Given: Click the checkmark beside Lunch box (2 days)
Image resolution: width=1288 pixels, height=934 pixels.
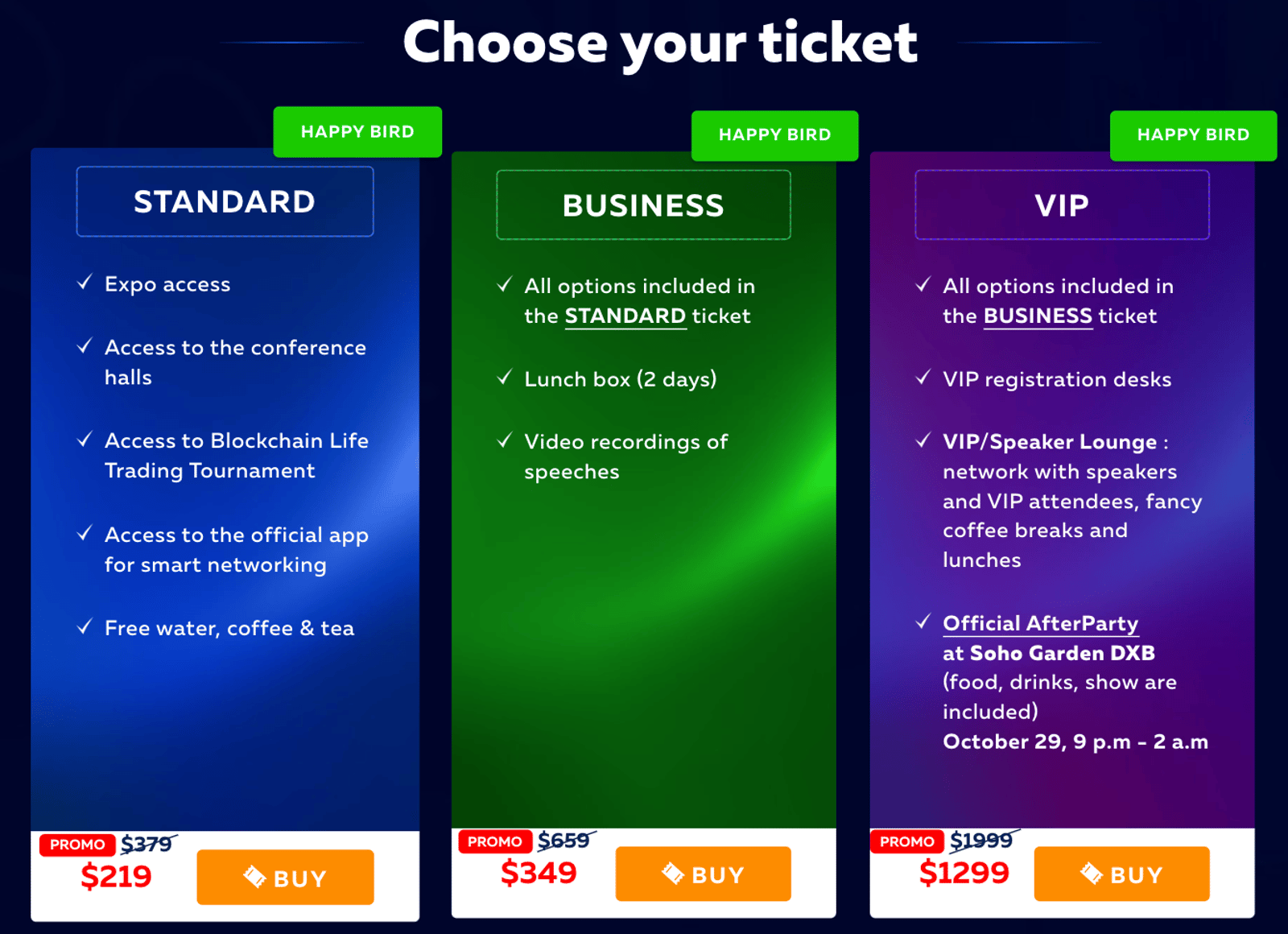Looking at the screenshot, I should click(x=505, y=377).
